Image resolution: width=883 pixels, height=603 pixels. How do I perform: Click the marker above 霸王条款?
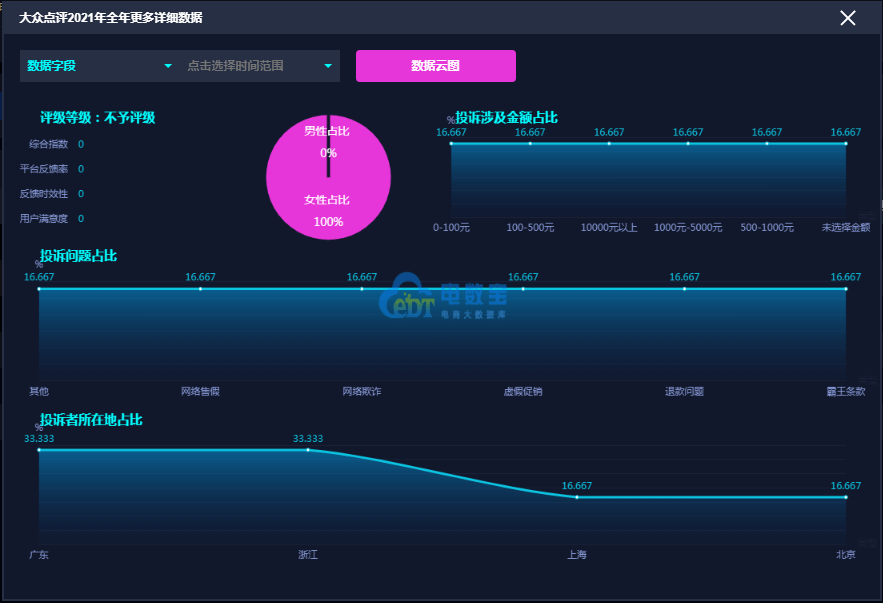[846, 288]
